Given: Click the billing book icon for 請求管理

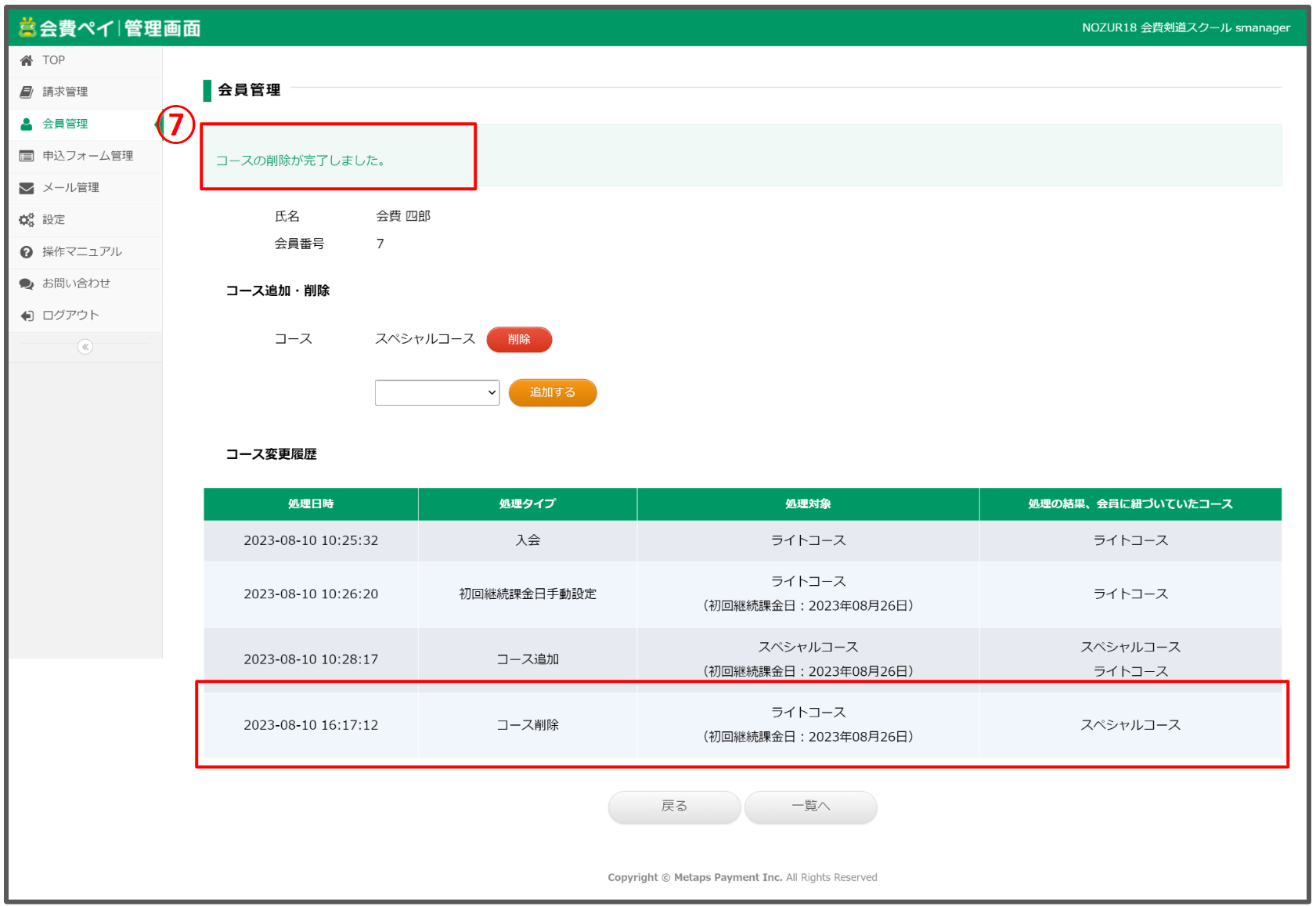Looking at the screenshot, I should tap(27, 92).
